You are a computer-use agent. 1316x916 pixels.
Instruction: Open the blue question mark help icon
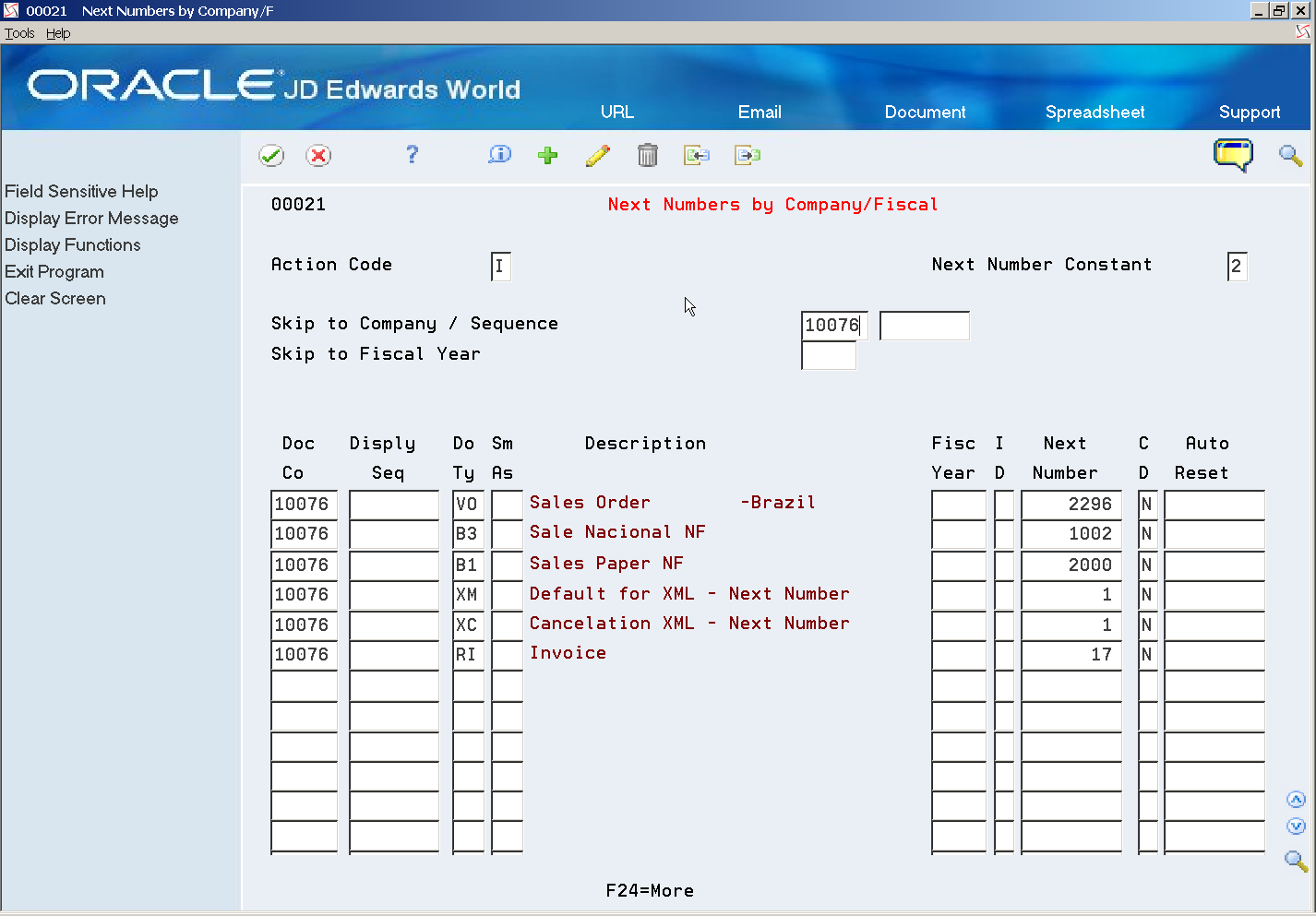(412, 155)
